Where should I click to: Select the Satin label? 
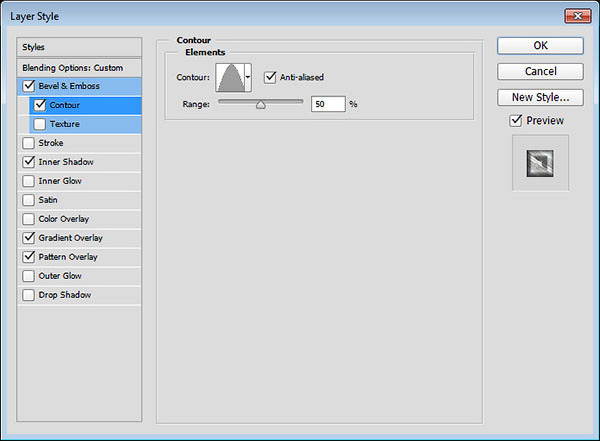pyautogui.click(x=48, y=200)
